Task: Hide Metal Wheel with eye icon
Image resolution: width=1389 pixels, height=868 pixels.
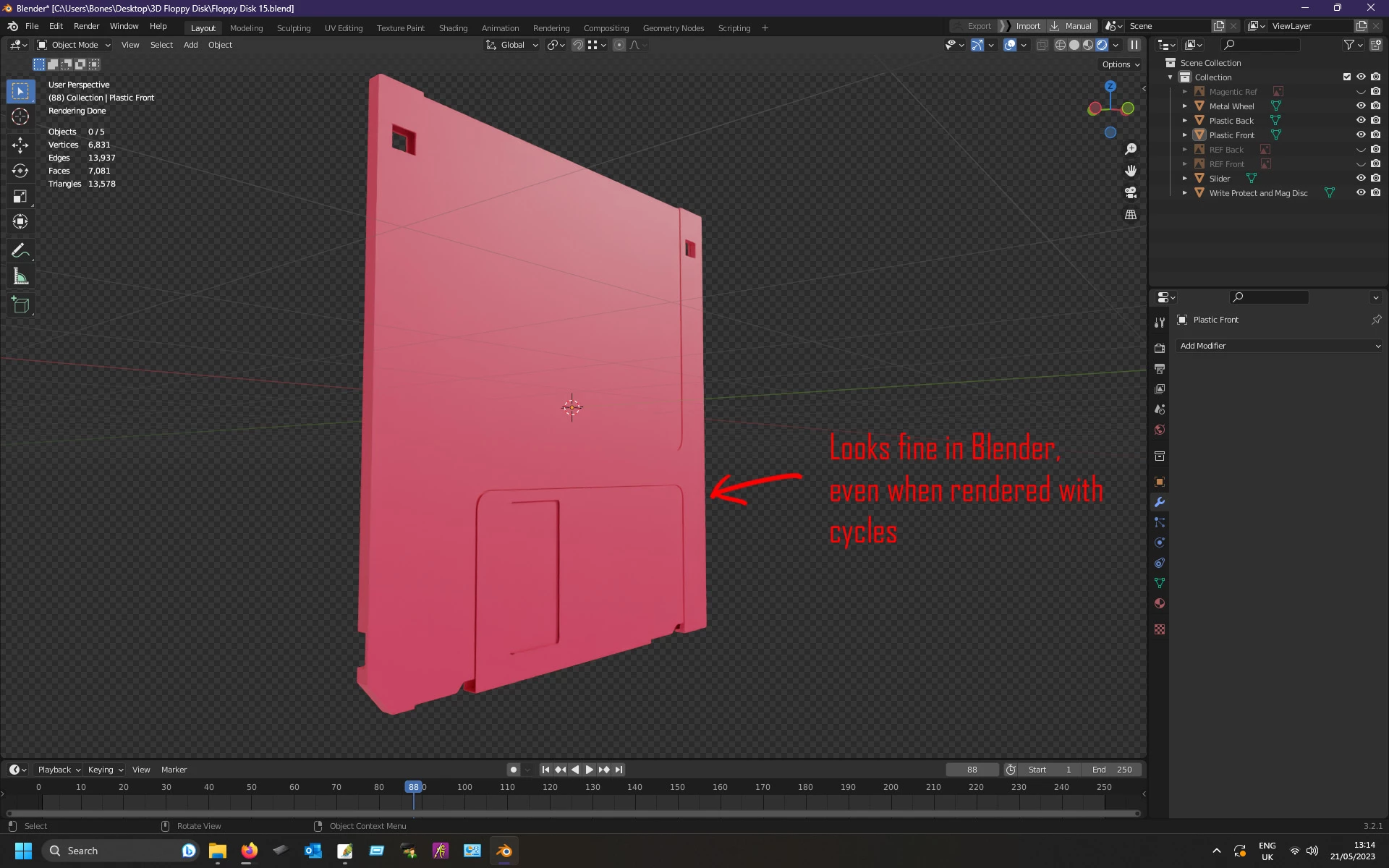Action: pyautogui.click(x=1361, y=106)
